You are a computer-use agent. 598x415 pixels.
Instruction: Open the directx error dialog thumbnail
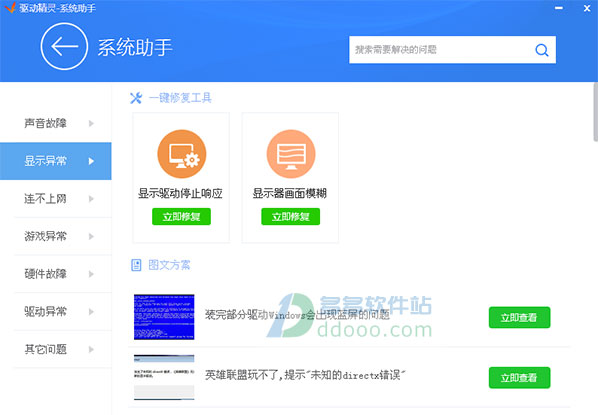pos(164,377)
